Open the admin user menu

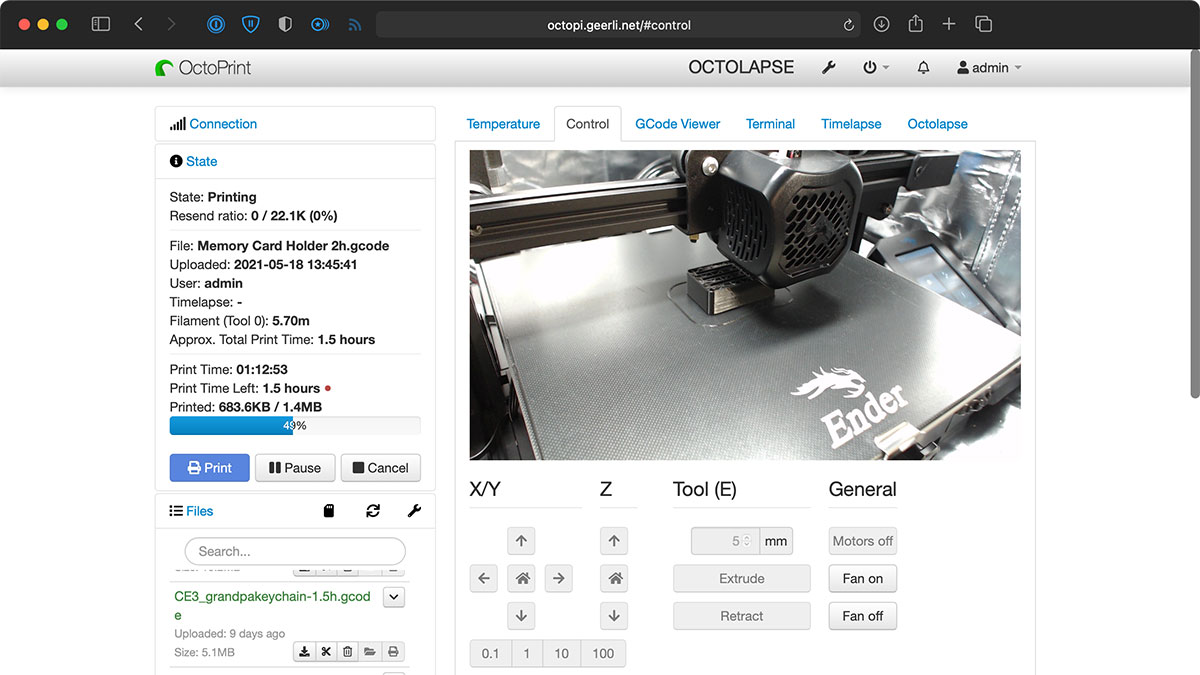point(989,68)
